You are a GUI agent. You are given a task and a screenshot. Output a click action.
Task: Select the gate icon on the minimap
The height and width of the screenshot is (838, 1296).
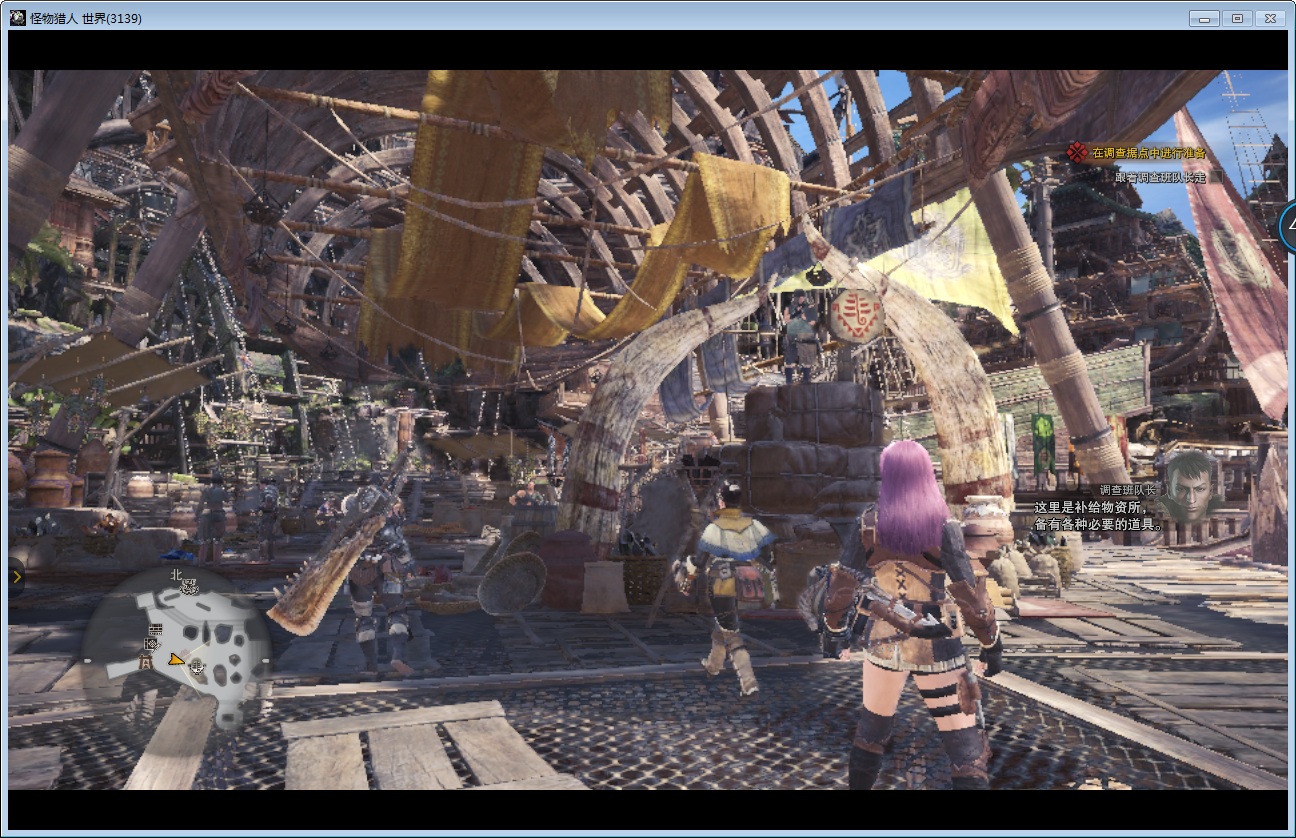[x=146, y=661]
